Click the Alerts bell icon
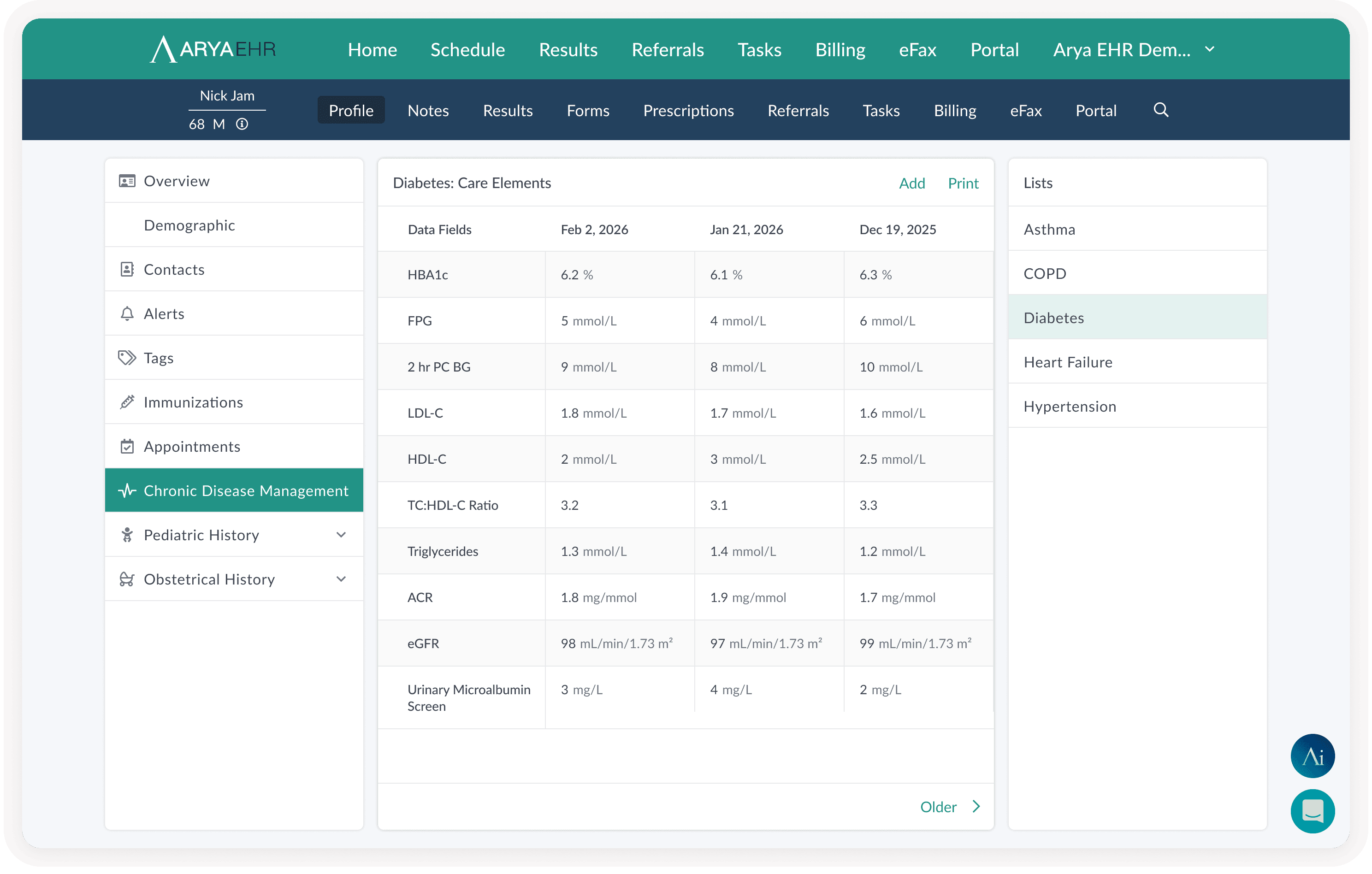 tap(127, 313)
